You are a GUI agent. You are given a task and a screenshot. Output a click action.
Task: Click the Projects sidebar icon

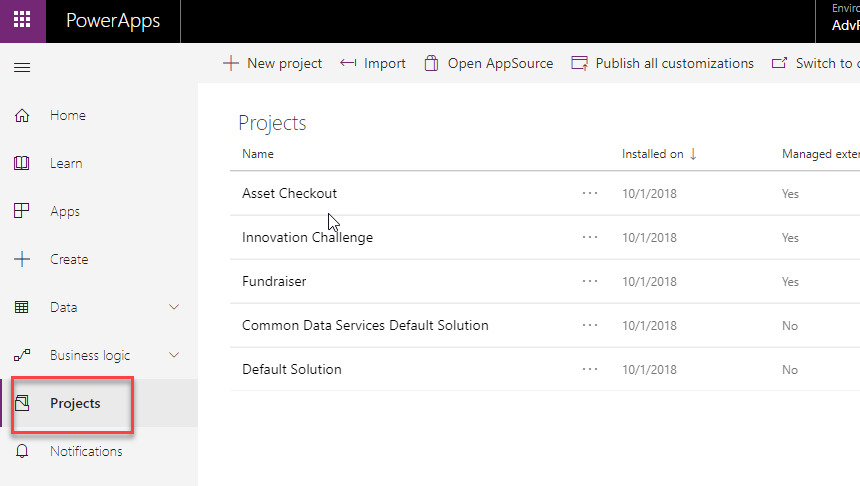coord(22,403)
